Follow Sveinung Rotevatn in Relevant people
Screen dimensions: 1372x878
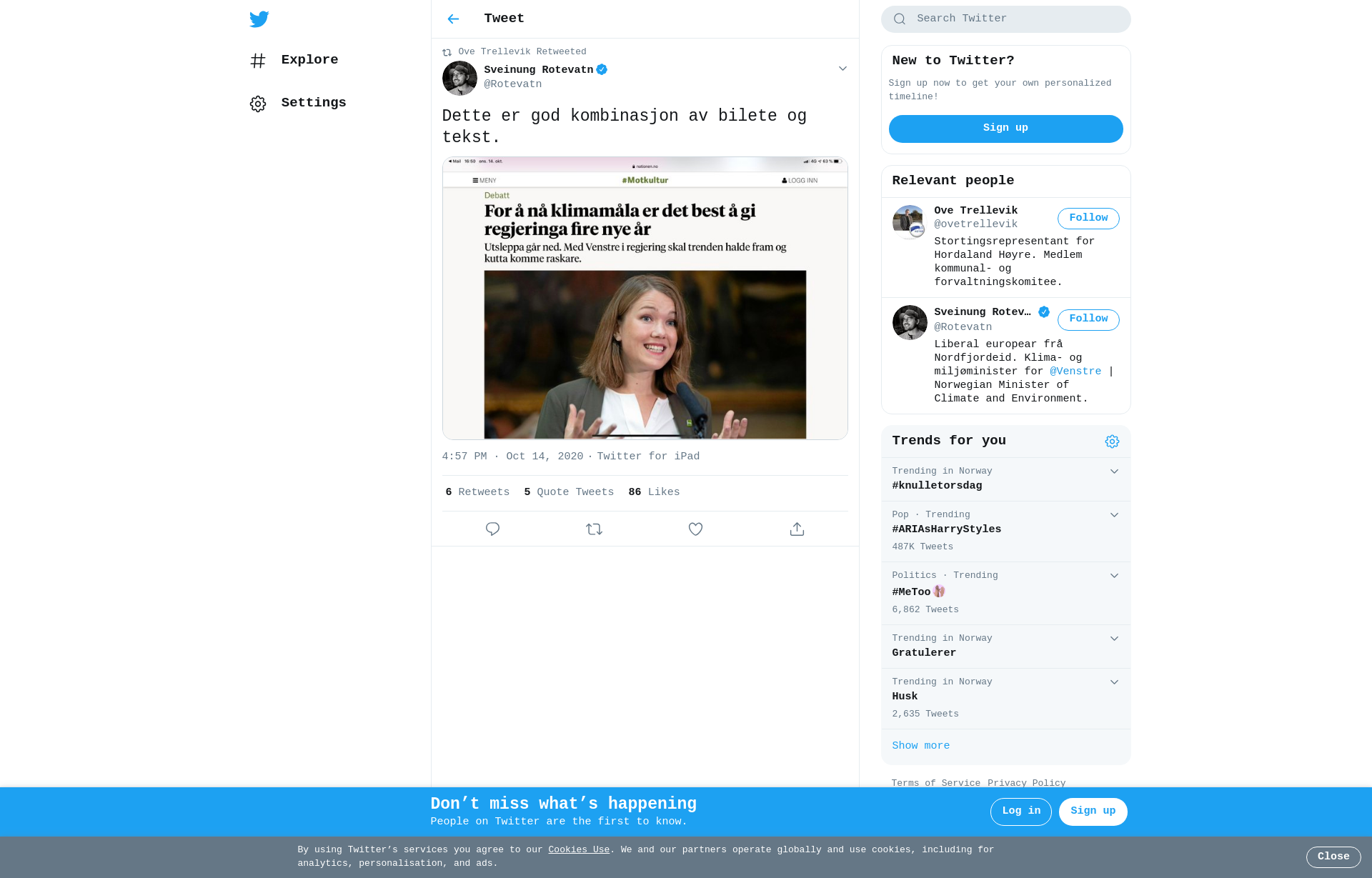click(1088, 319)
